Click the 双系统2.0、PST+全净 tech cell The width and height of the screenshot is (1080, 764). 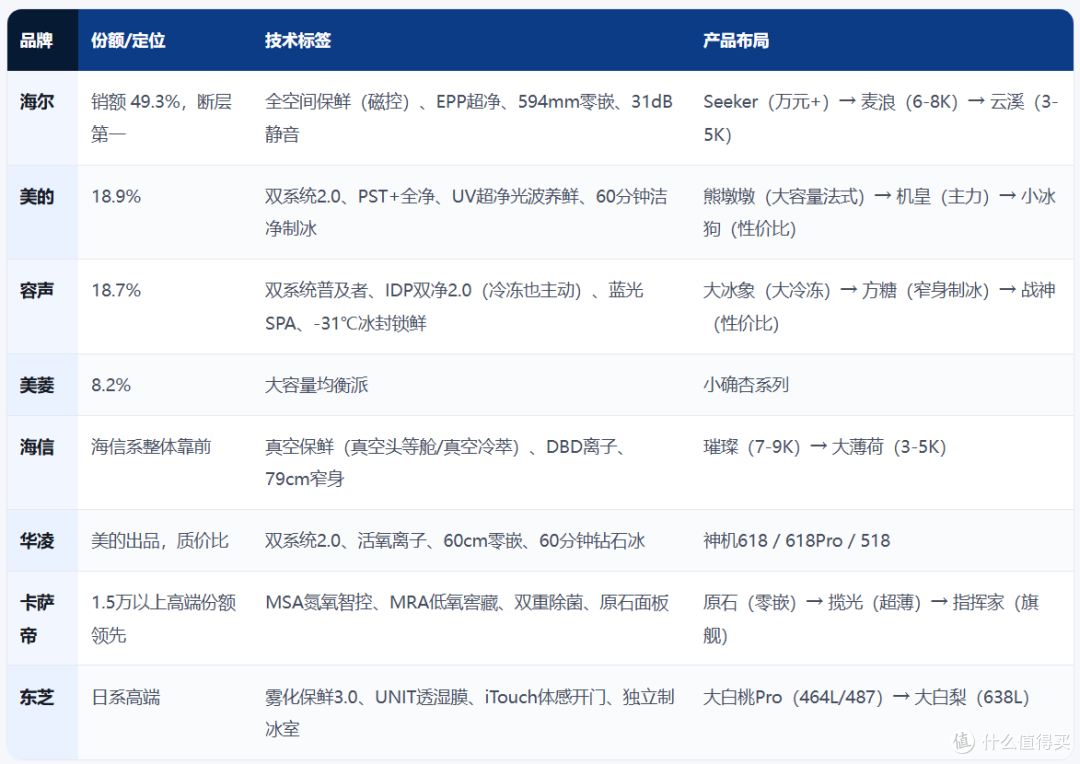pyautogui.click(x=470, y=212)
